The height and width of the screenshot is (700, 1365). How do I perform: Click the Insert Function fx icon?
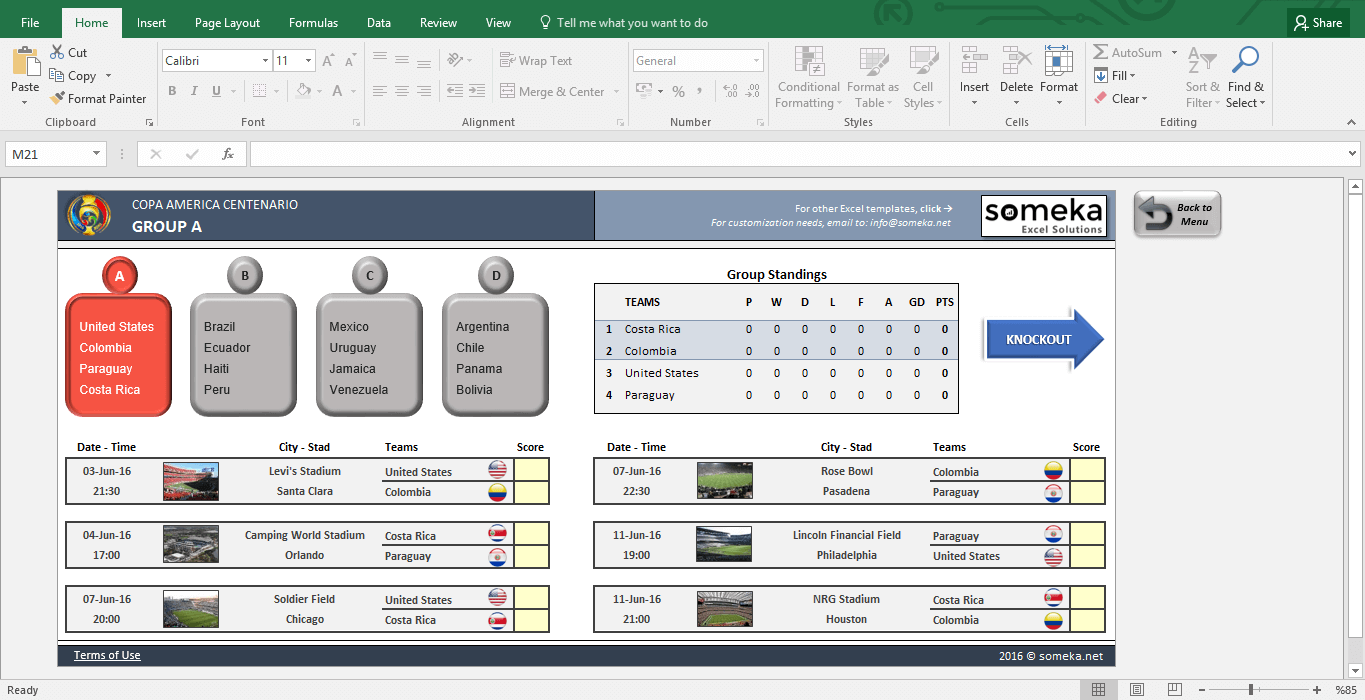point(228,154)
